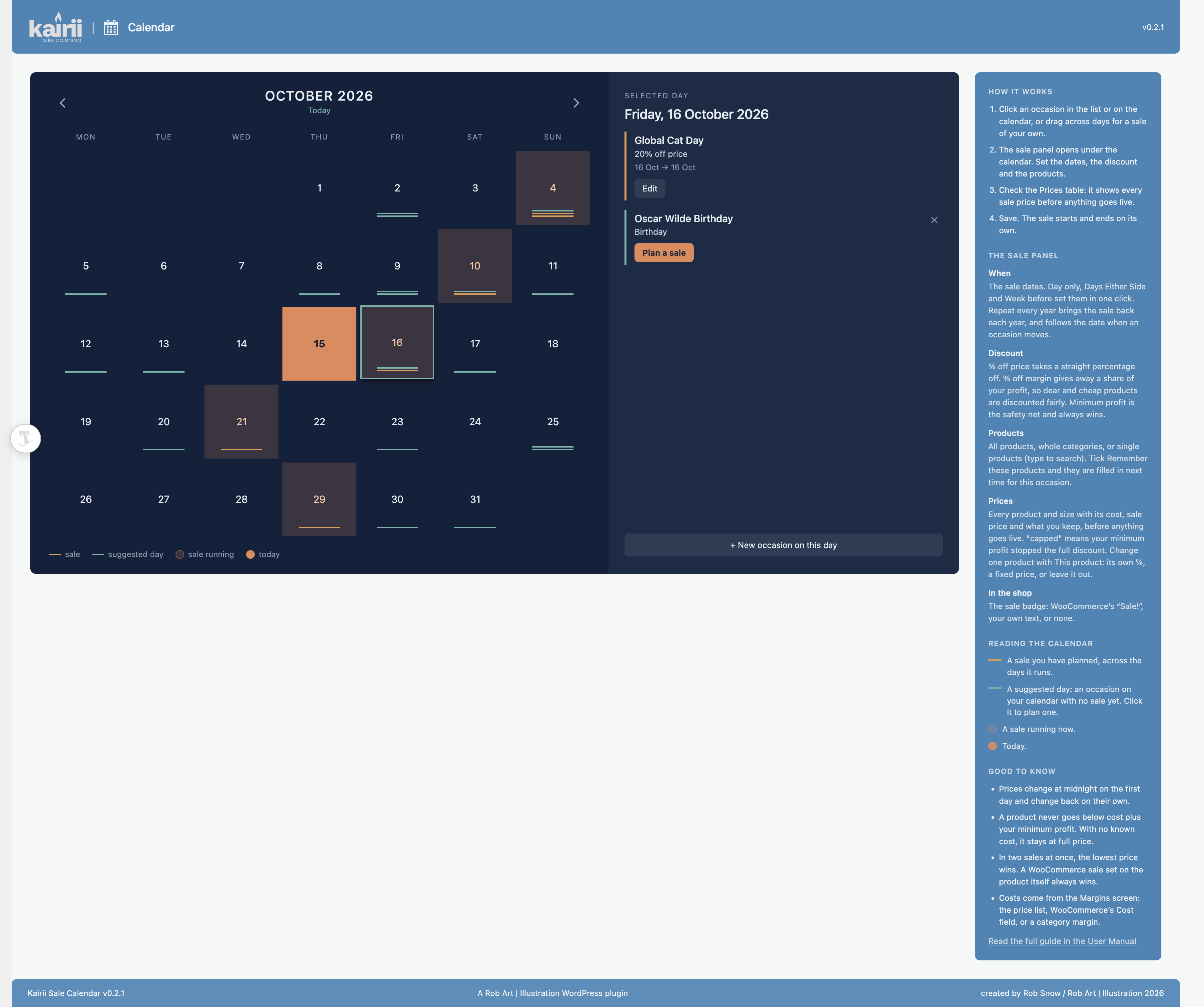Click the Kairii sale calendar logo
The height and width of the screenshot is (1007, 1204).
tap(56, 27)
